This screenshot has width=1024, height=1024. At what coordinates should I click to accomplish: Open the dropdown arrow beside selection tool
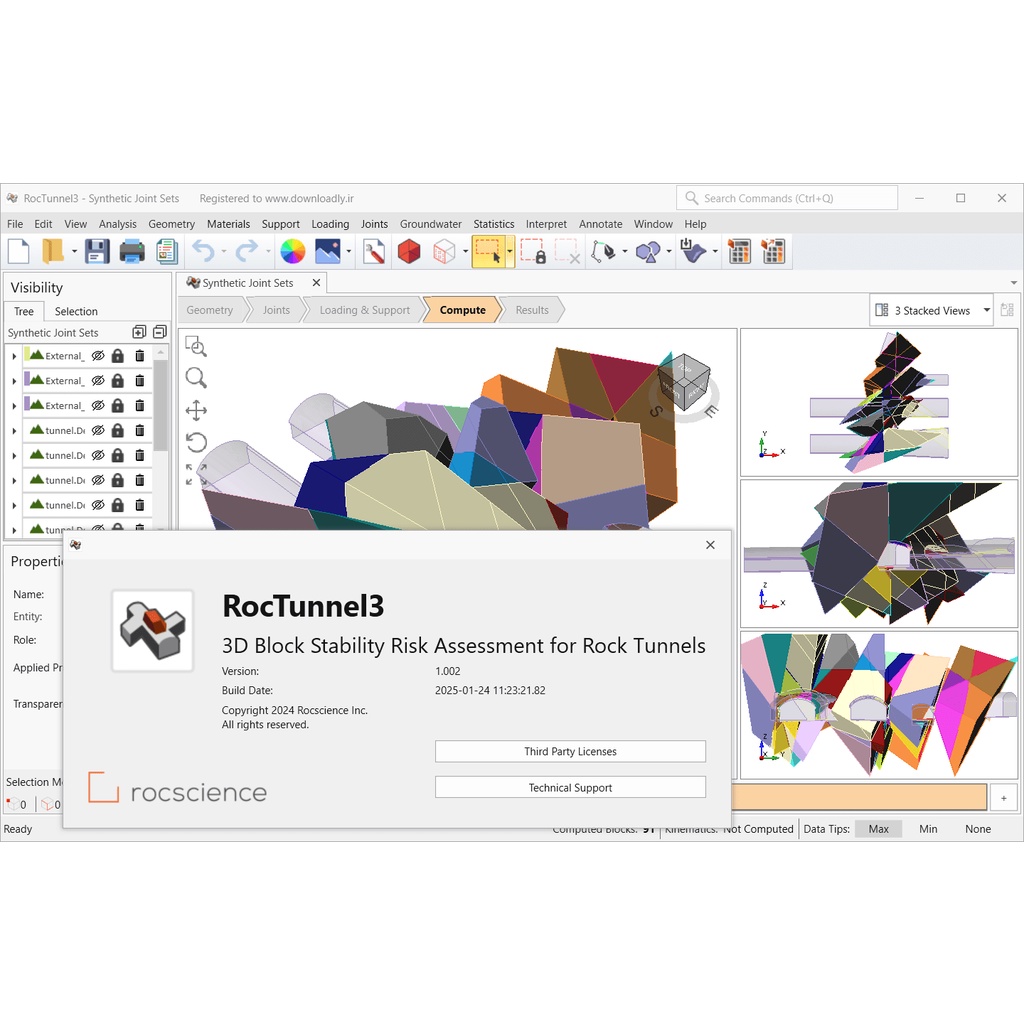tap(509, 251)
